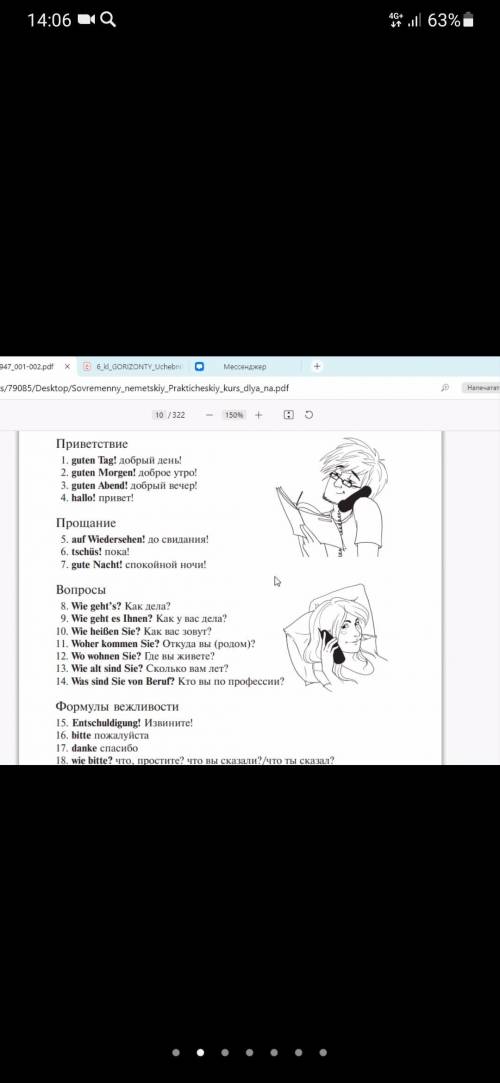Zoom in with the plus icon
The image size is (500, 1083).
pos(258,415)
